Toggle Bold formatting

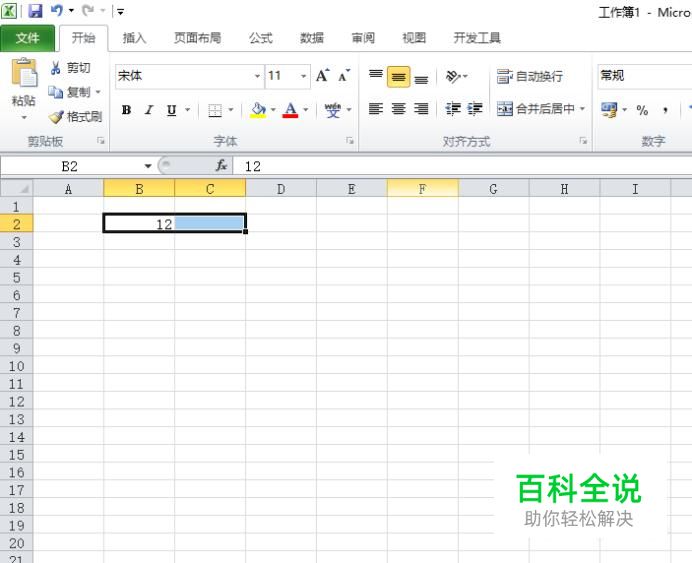coord(127,109)
